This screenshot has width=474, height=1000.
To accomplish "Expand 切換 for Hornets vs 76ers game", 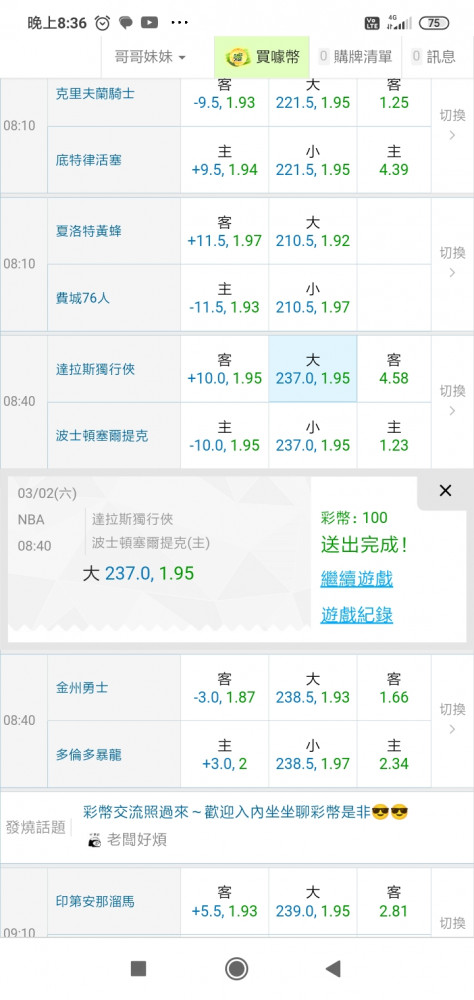I will click(x=452, y=263).
